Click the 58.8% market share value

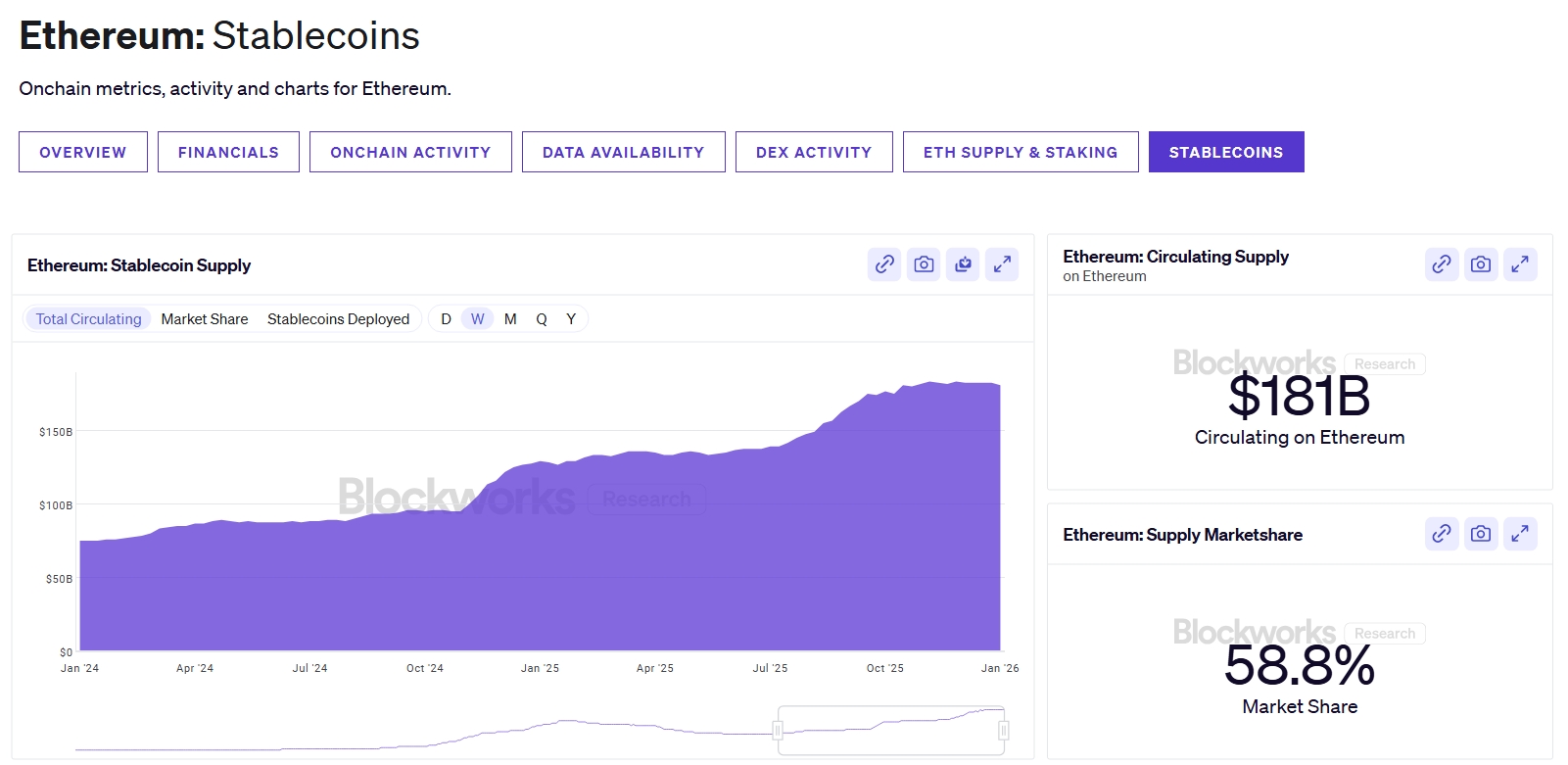coord(1300,666)
